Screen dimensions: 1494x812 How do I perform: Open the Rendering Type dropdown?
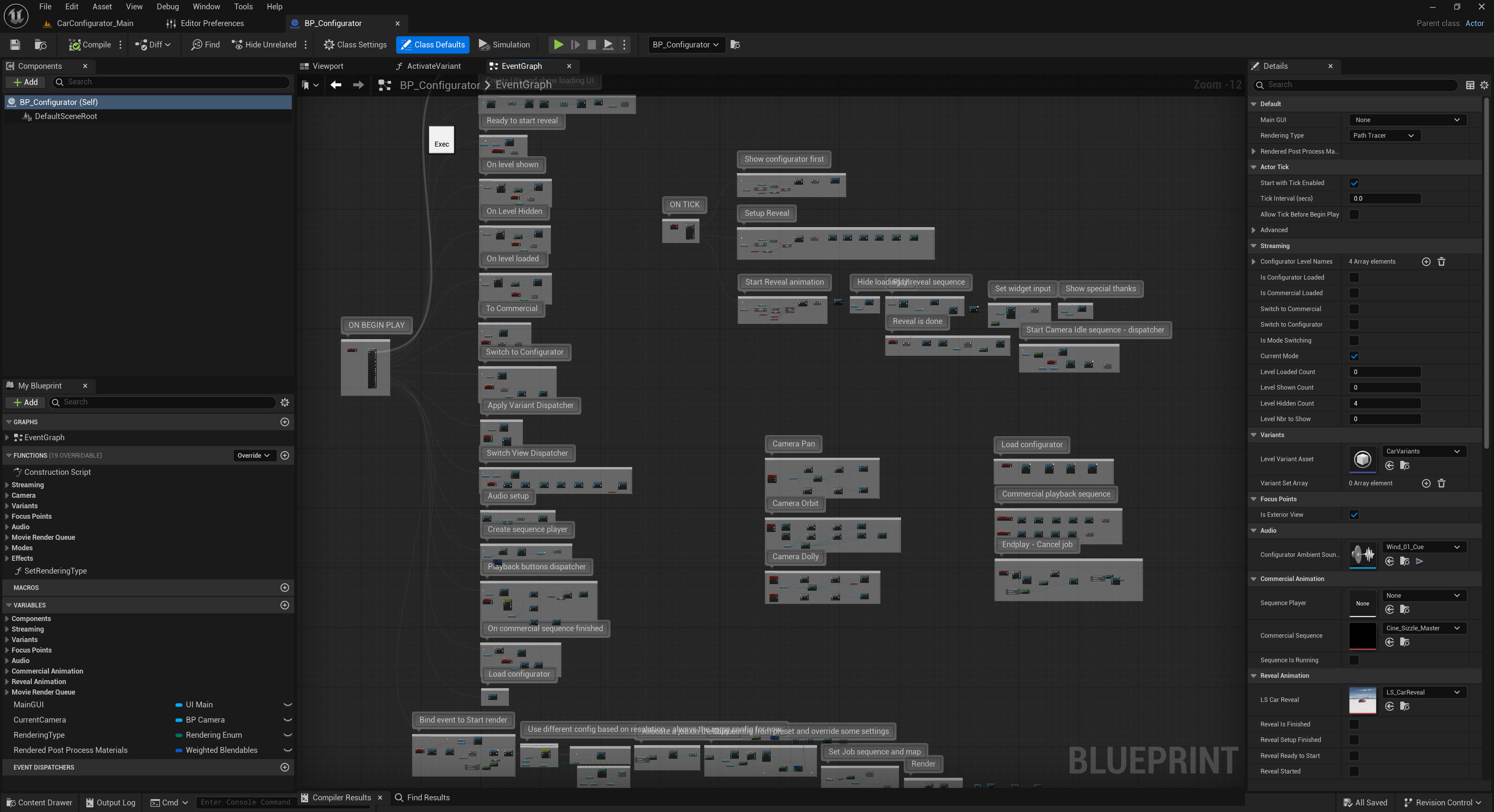[x=1383, y=136]
